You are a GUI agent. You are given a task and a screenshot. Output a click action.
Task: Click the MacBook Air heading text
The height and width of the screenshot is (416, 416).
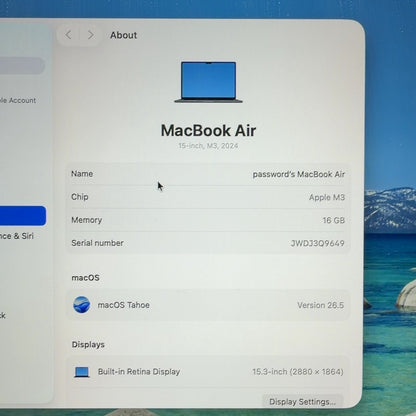pyautogui.click(x=208, y=130)
